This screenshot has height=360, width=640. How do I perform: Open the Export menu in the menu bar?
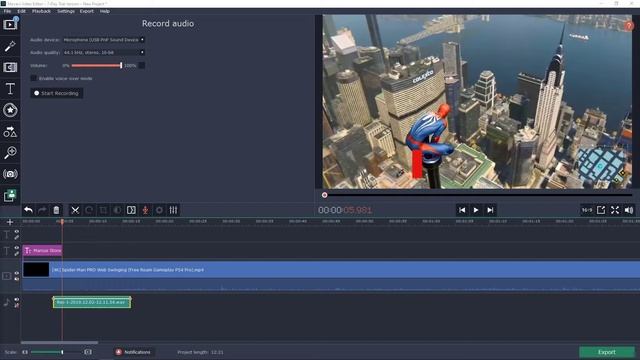tap(87, 11)
